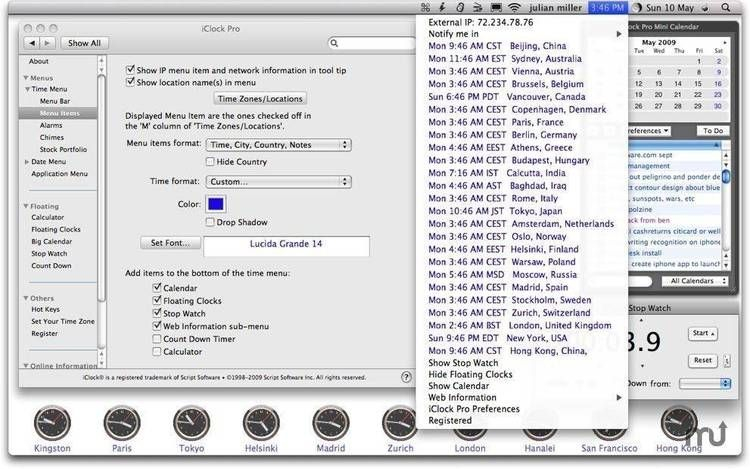Click the Set Font... button
This screenshot has width=750, height=469.
[x=170, y=243]
